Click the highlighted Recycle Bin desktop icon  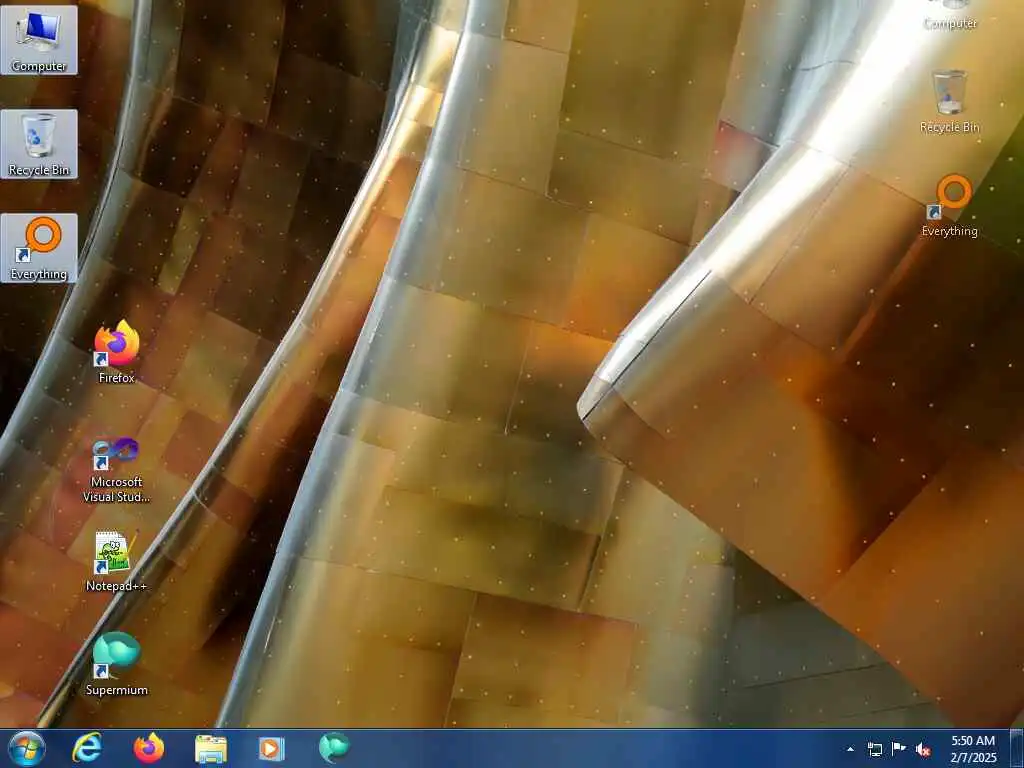pyautogui.click(x=39, y=144)
